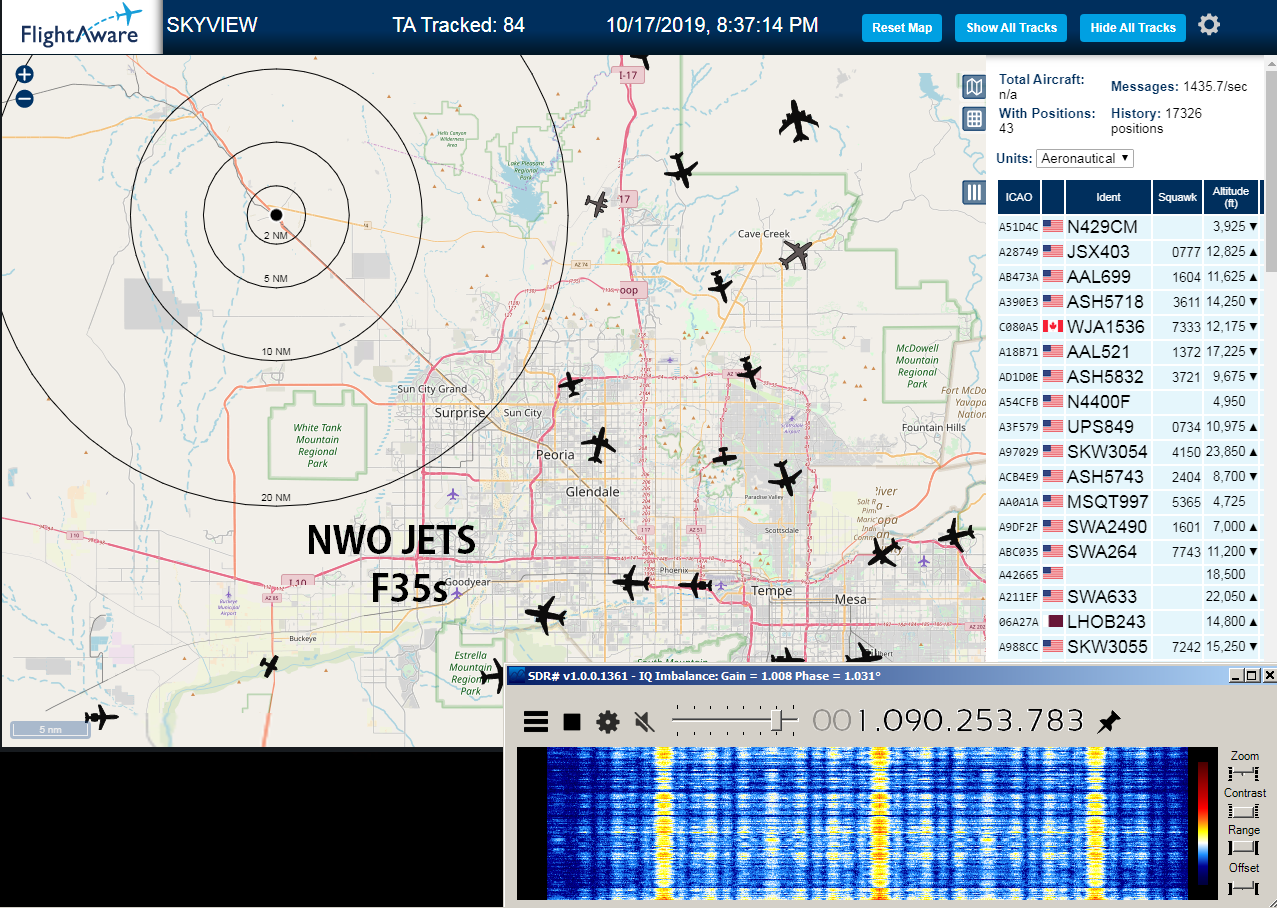
Task: Sort table by Squawk column header
Action: point(1177,197)
